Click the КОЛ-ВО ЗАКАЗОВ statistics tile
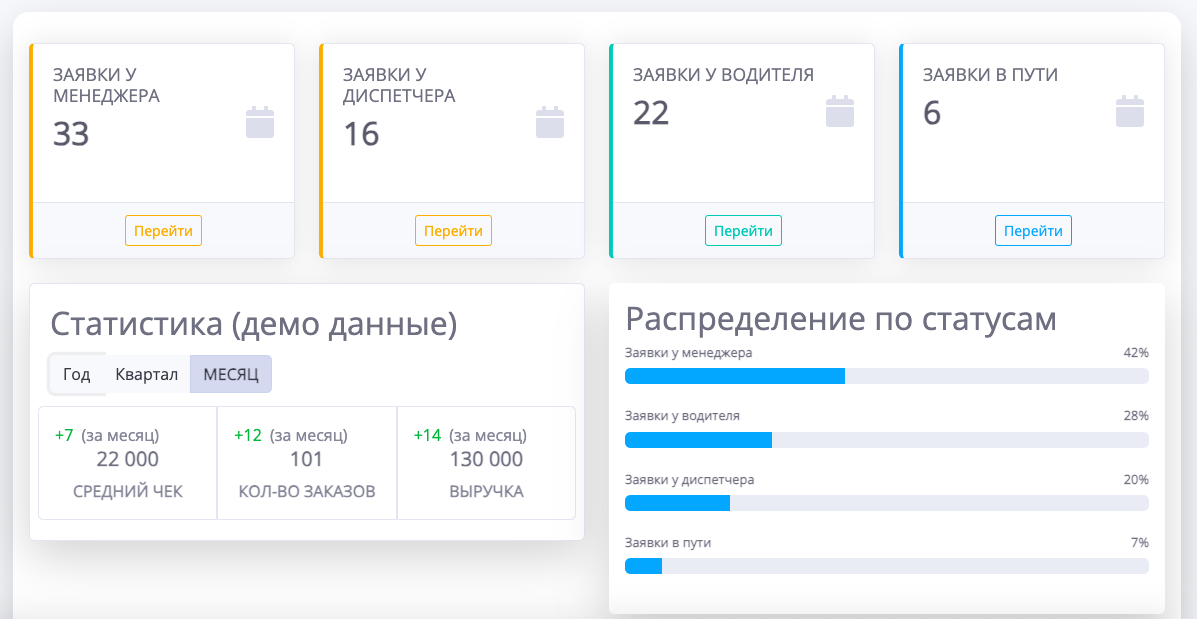This screenshot has height=619, width=1197. [307, 463]
